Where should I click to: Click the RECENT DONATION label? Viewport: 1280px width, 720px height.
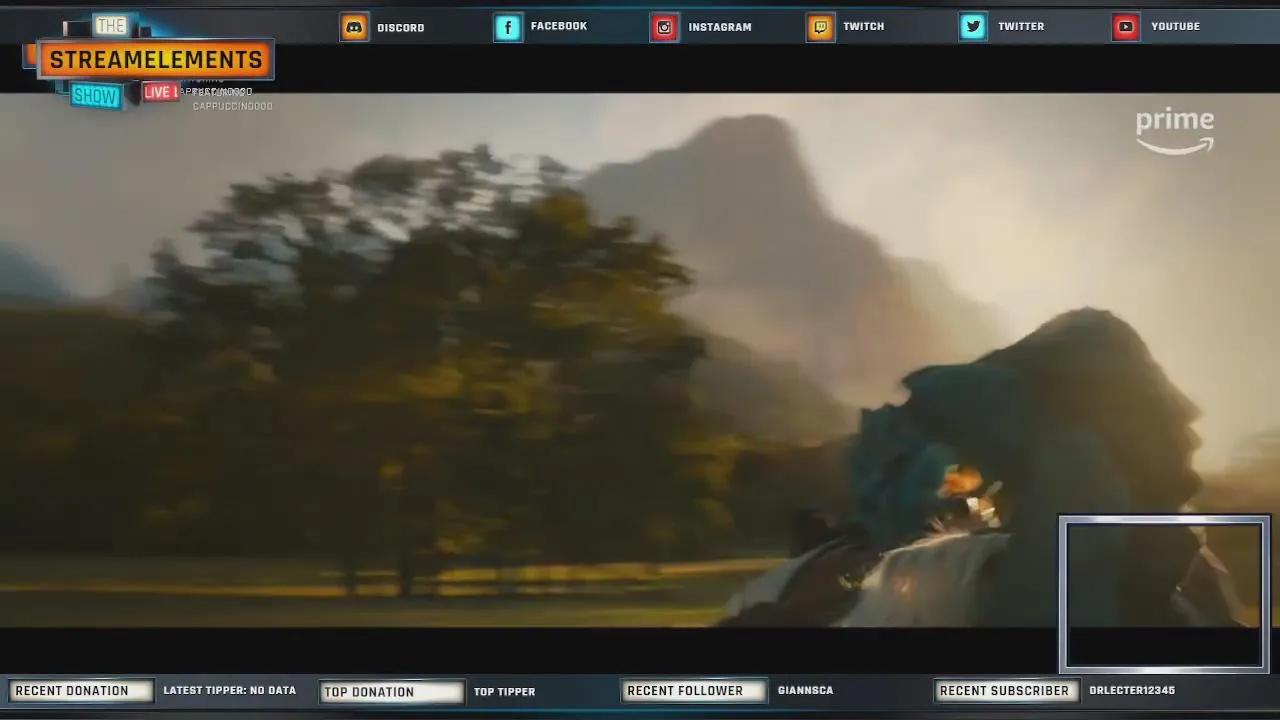point(80,691)
